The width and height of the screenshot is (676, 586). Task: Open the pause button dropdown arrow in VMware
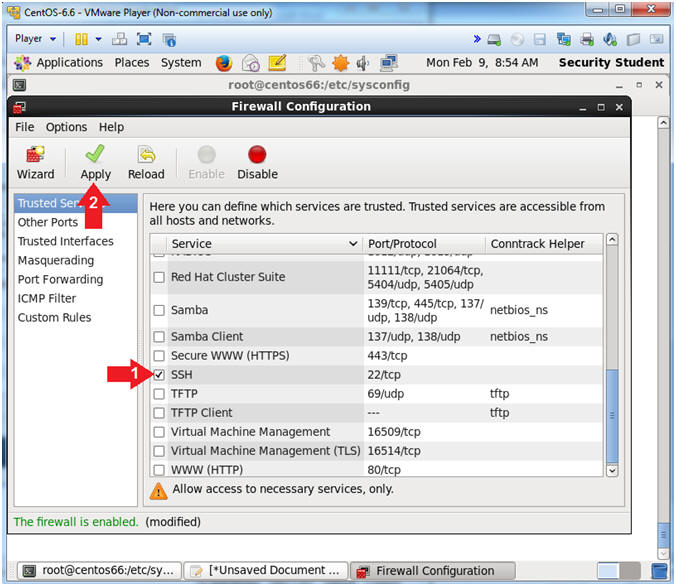pos(99,39)
